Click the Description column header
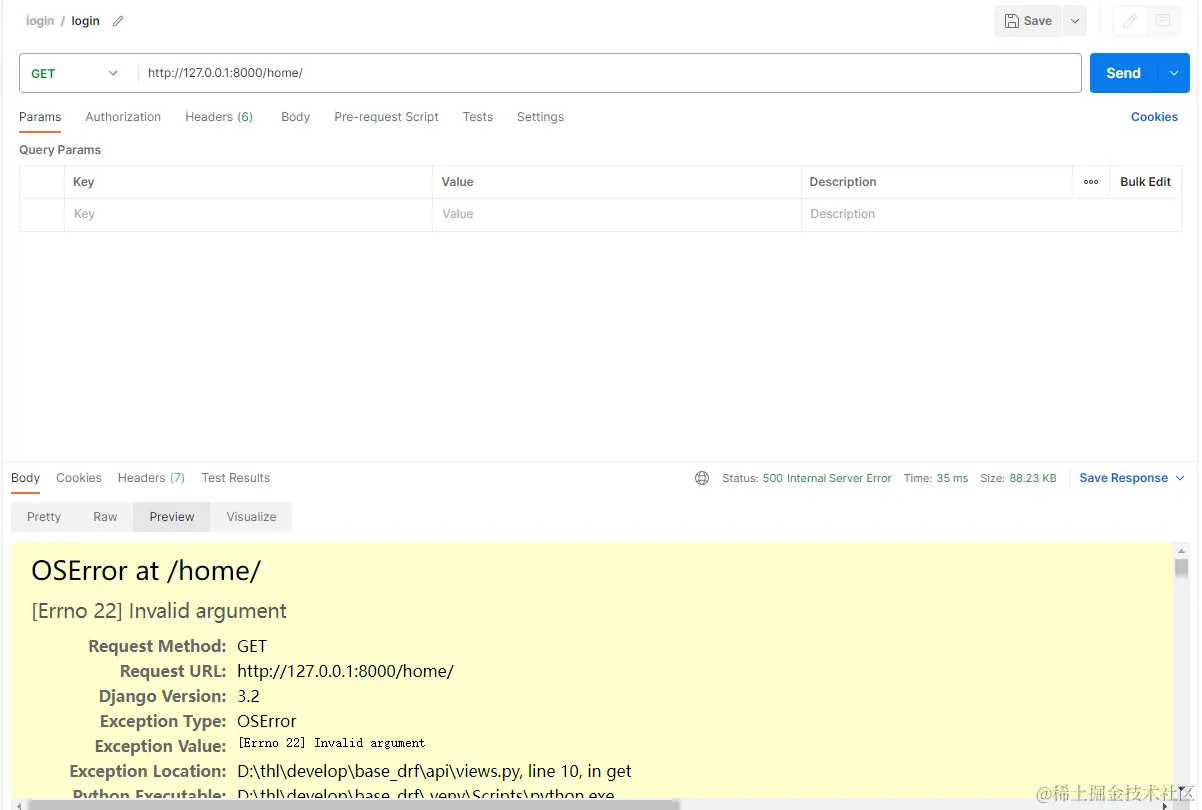The width and height of the screenshot is (1202, 810). 843,182
